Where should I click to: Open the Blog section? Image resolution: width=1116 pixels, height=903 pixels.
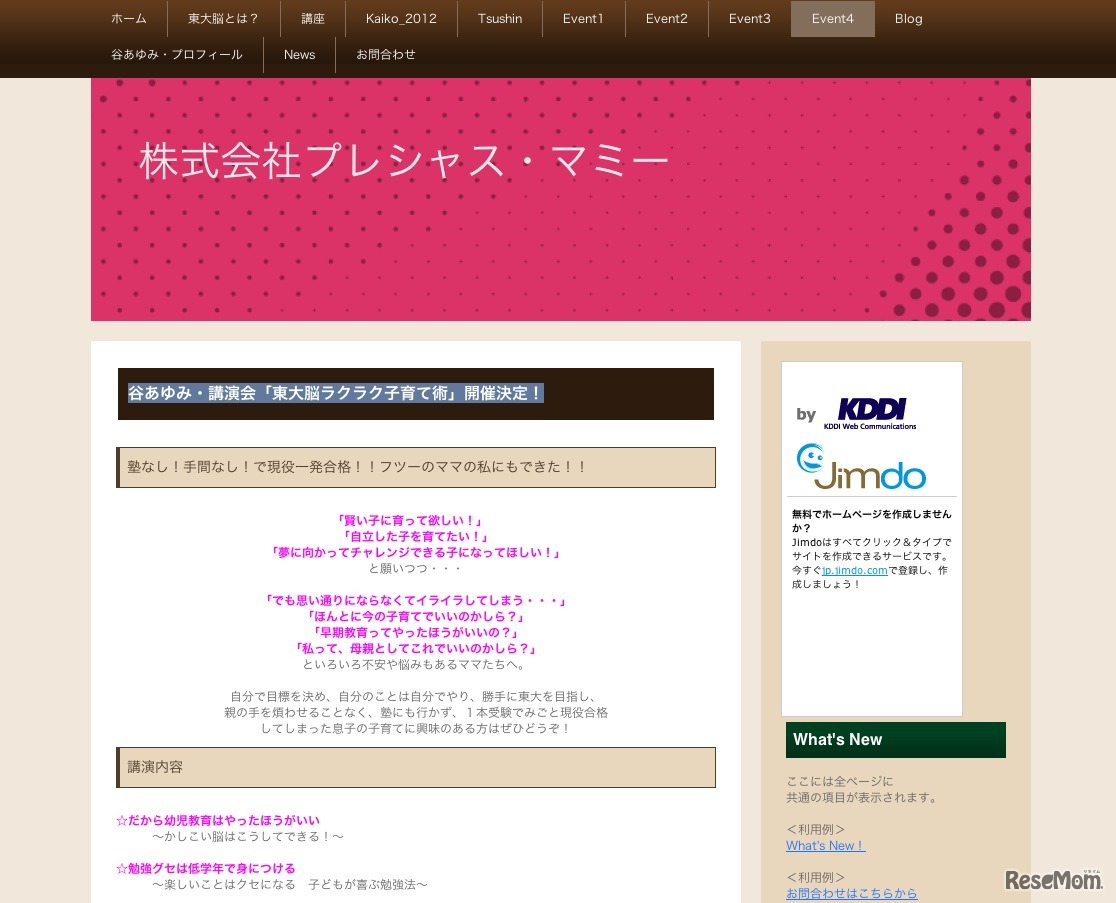(x=908, y=18)
